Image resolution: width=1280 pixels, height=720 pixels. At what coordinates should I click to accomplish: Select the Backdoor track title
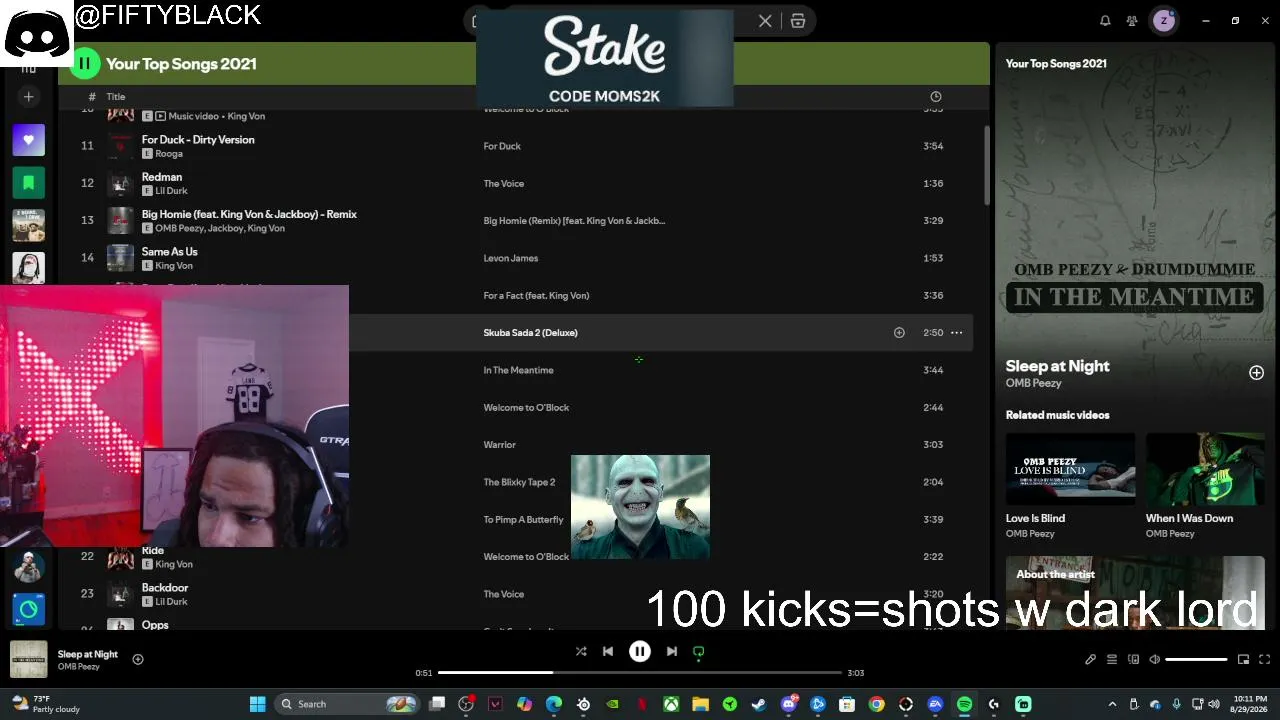click(x=165, y=588)
